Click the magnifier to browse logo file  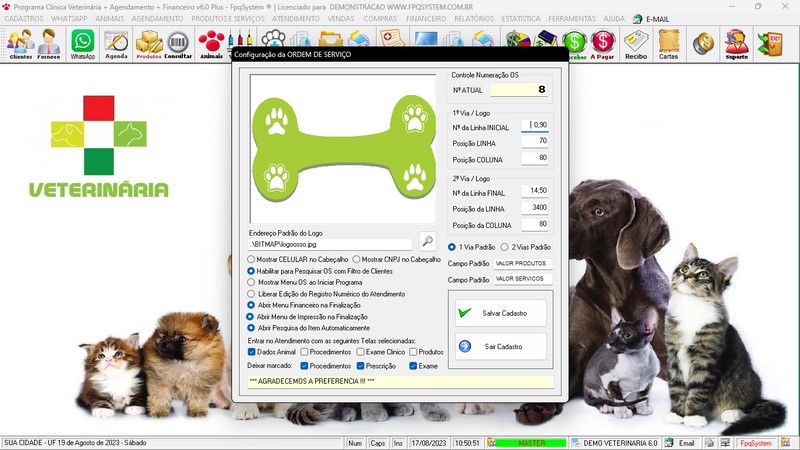[x=427, y=241]
